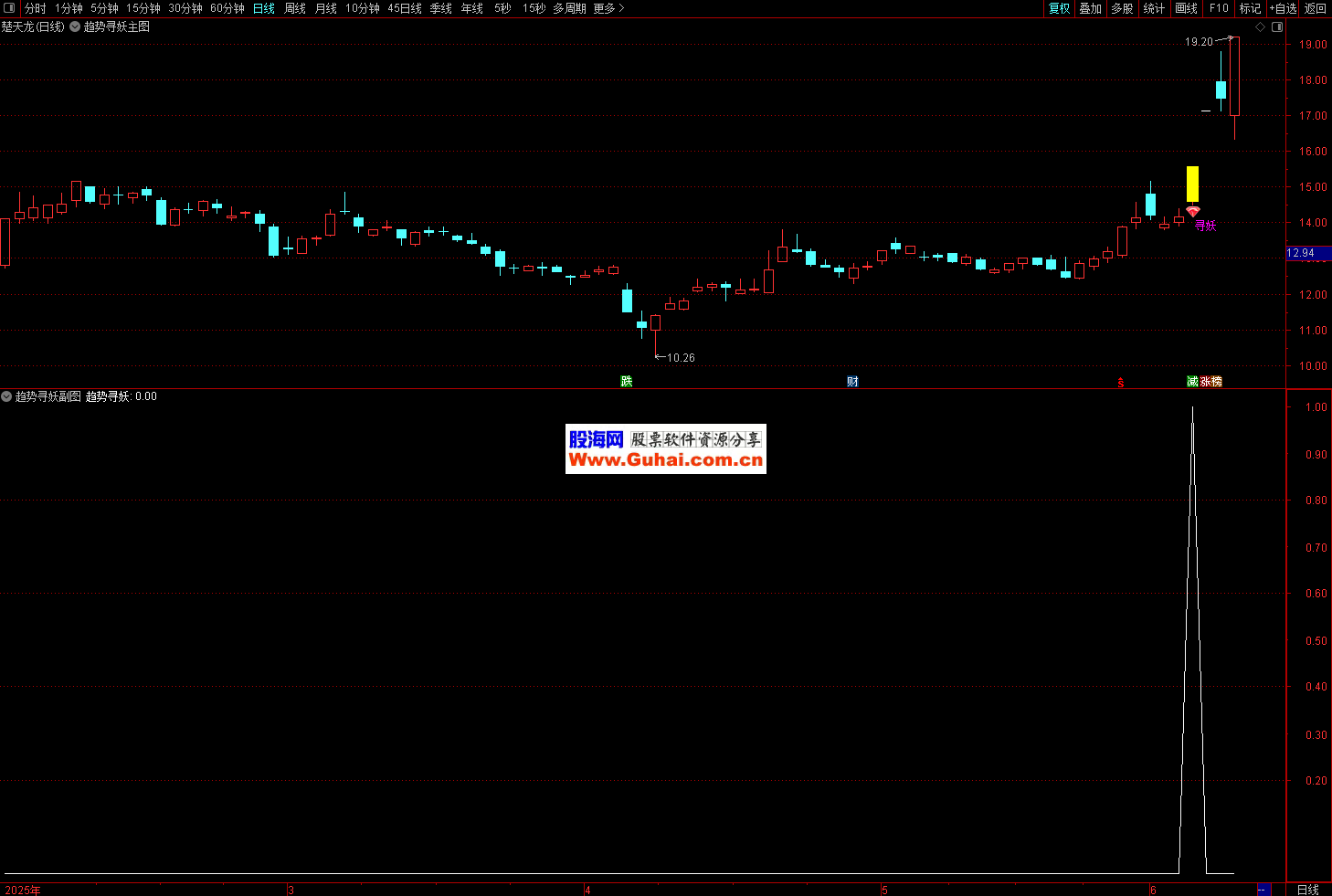
Task: Switch to 月线 monthly period
Action: click(x=326, y=8)
